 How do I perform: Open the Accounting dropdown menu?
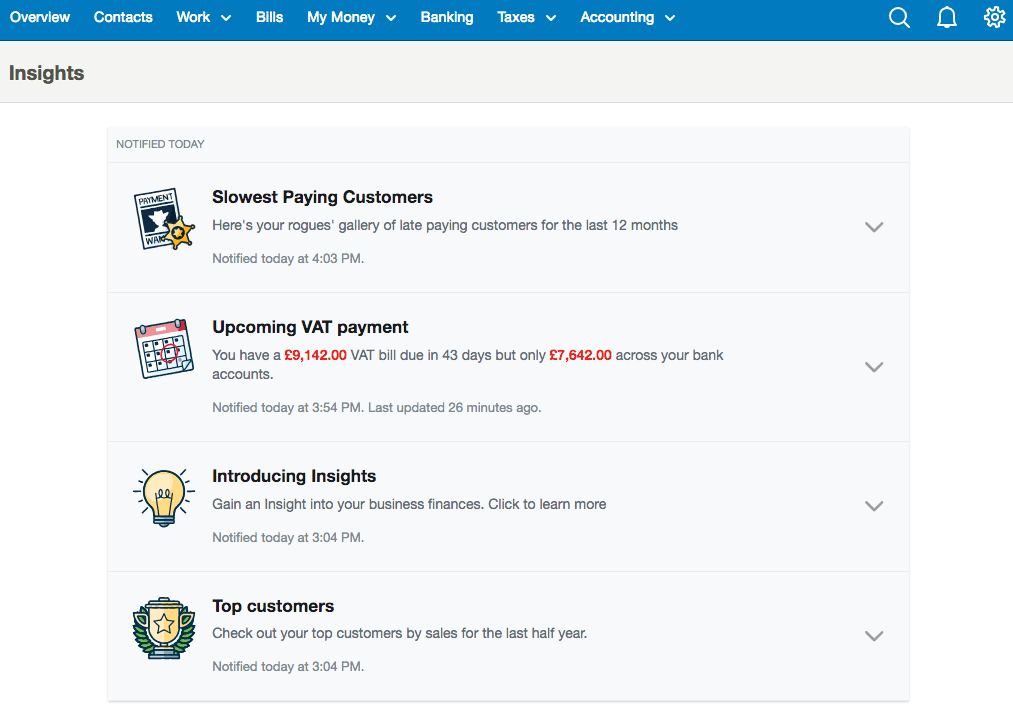coord(627,17)
